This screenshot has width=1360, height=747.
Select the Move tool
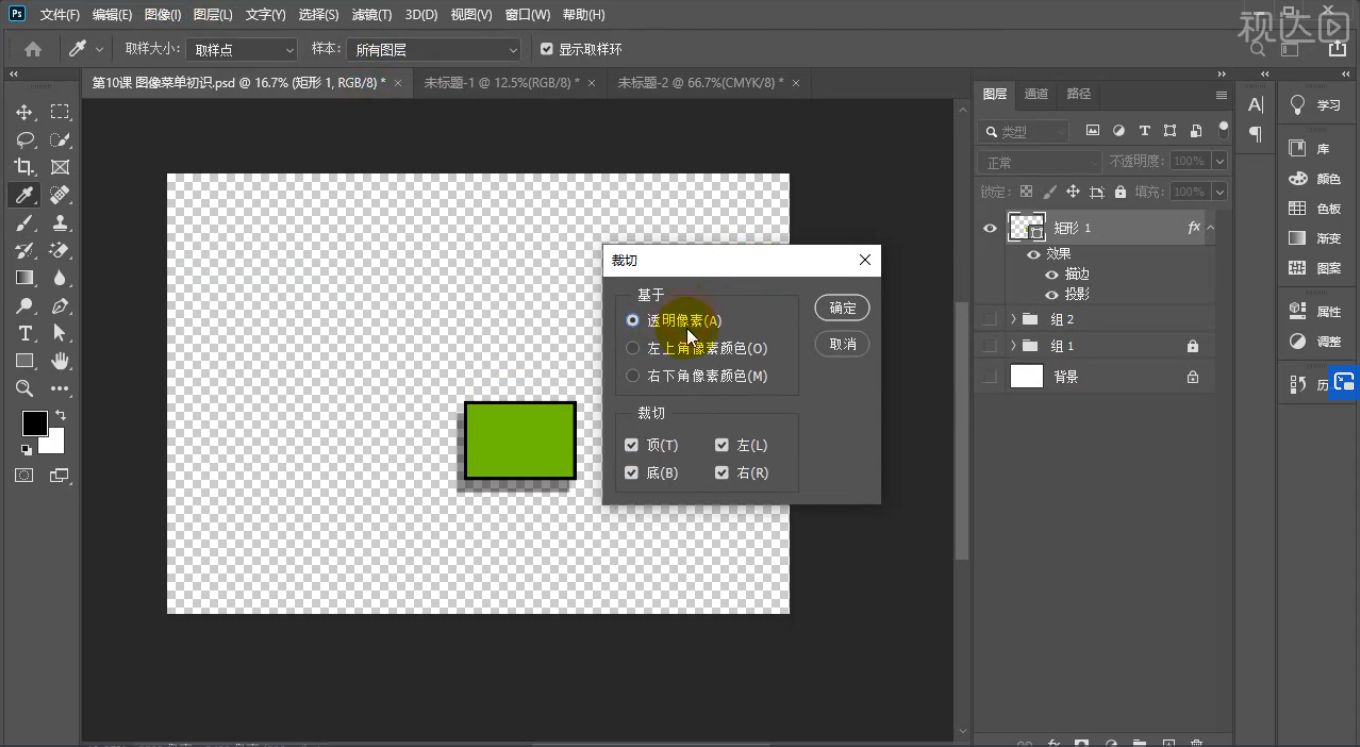coord(25,112)
